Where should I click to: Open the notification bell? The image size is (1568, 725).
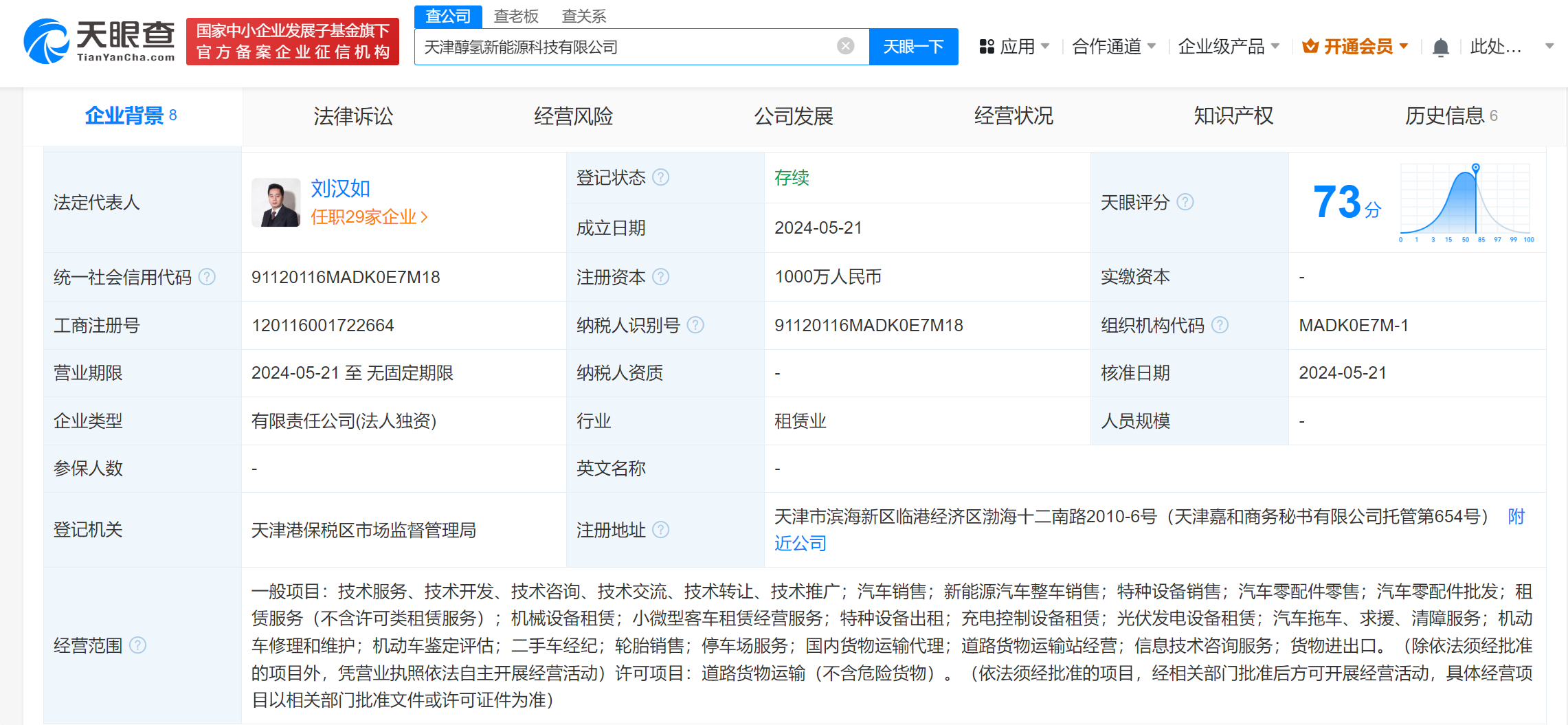coord(1440,47)
